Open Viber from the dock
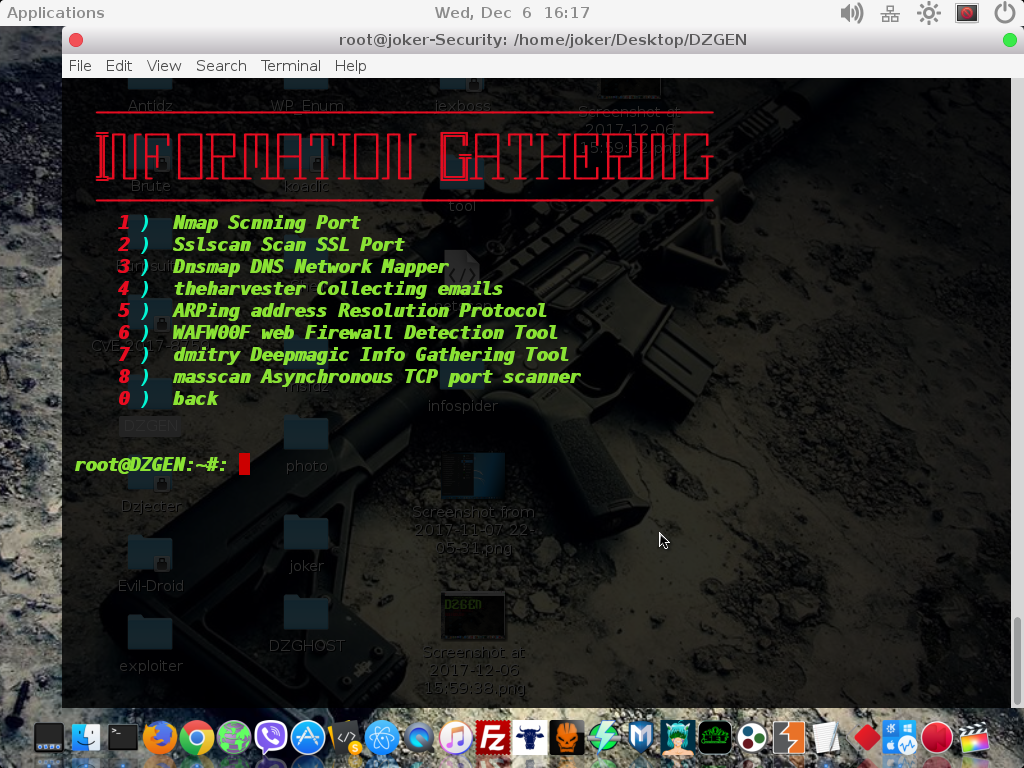Image resolution: width=1024 pixels, height=768 pixels. pyautogui.click(x=270, y=738)
